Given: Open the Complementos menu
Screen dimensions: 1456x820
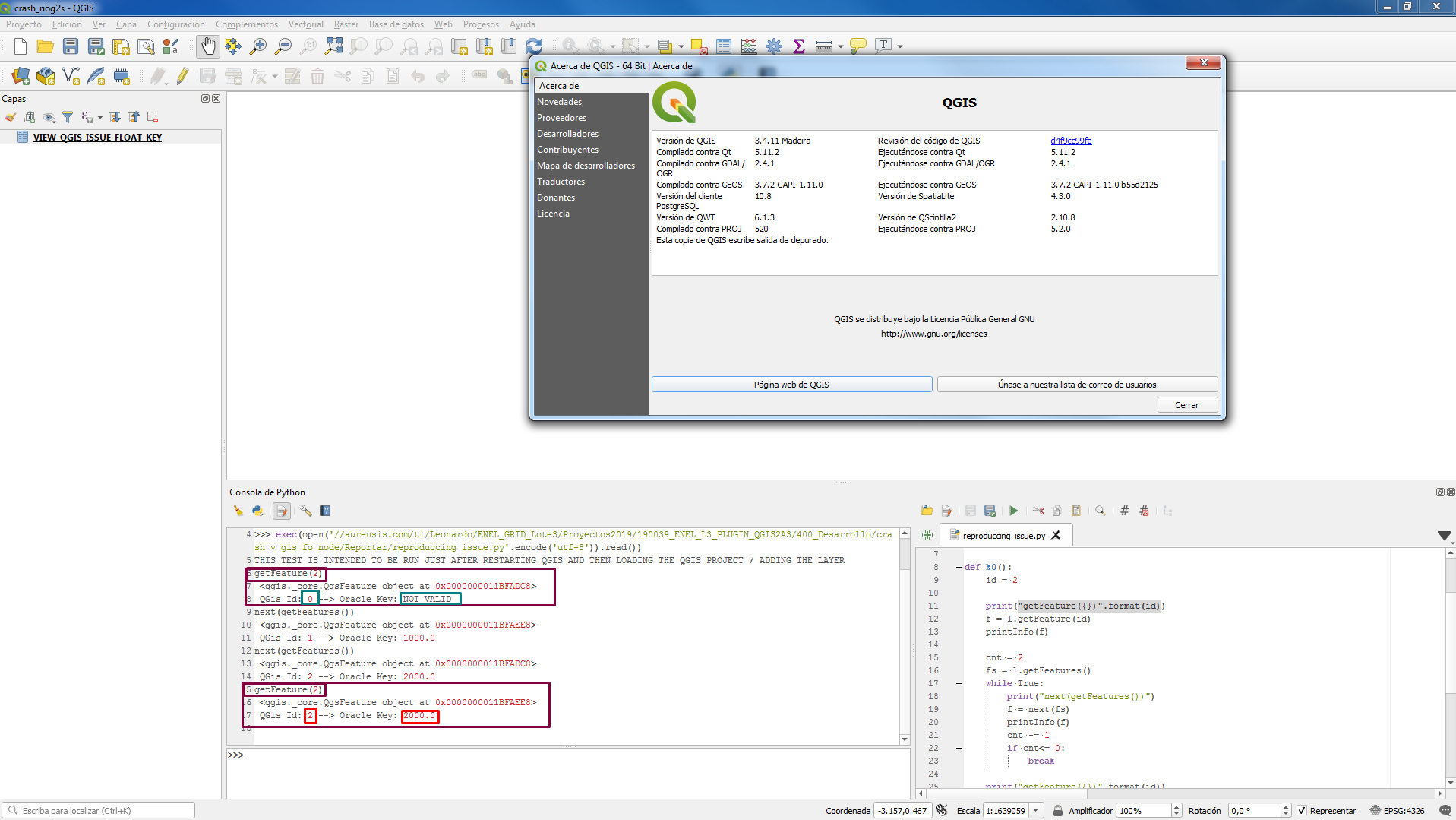Looking at the screenshot, I should coord(246,24).
